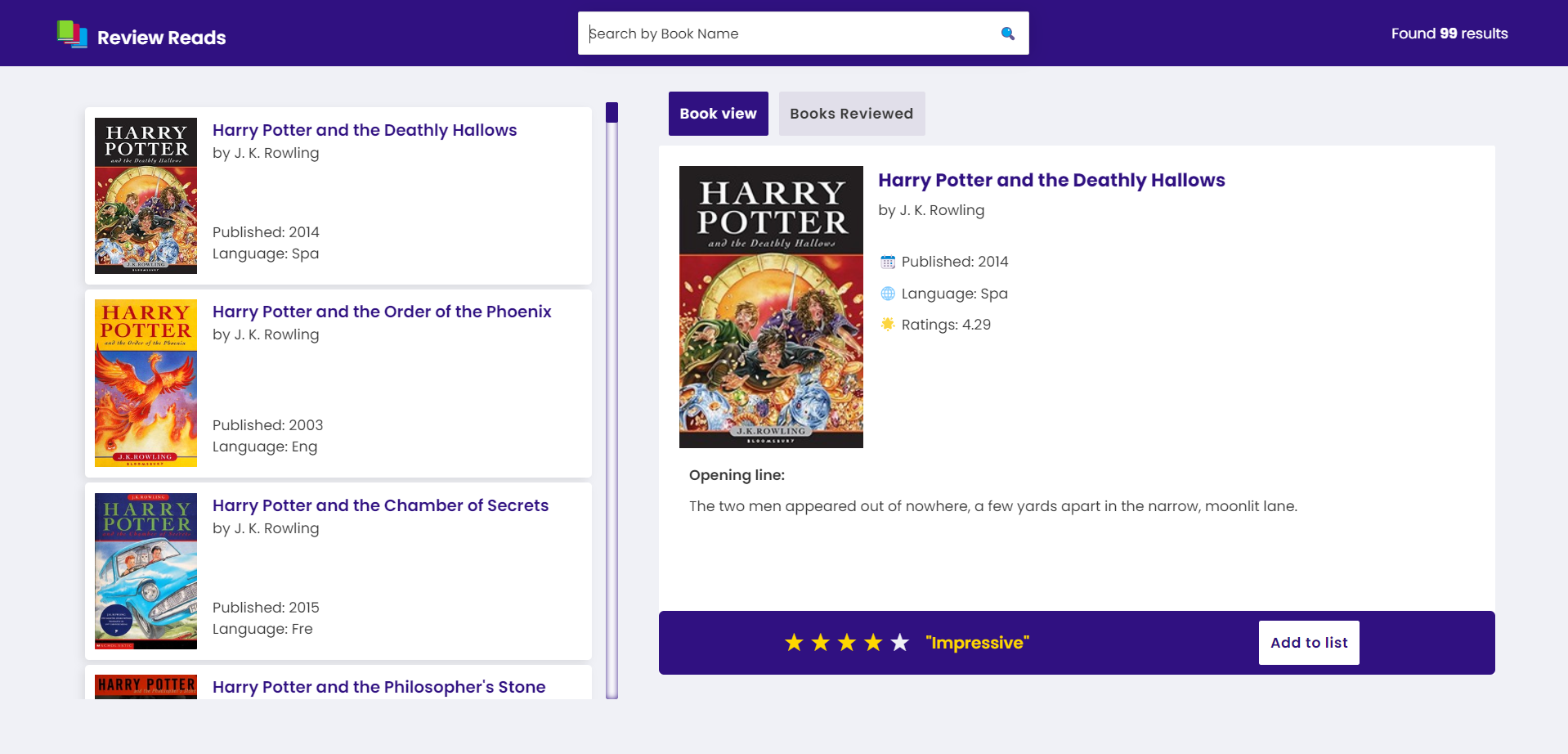This screenshot has height=754, width=1568.
Task: Click the sun icon beside Ratings: 4.29
Action: pos(888,325)
